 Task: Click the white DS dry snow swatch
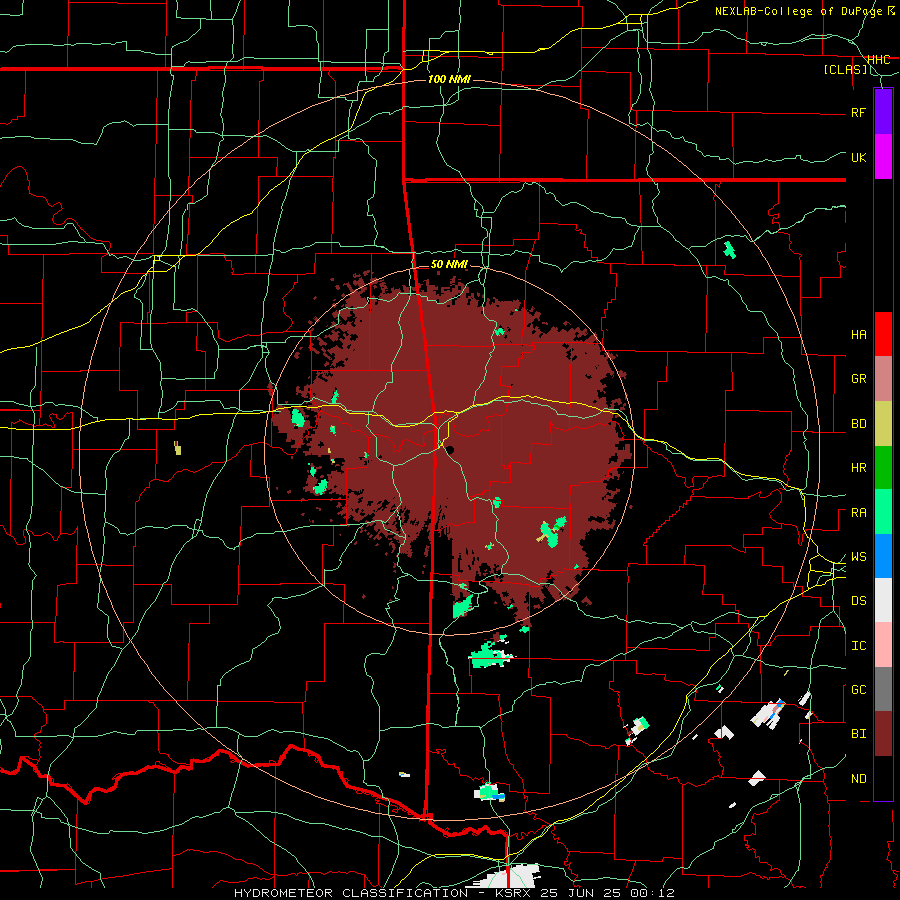pos(883,600)
